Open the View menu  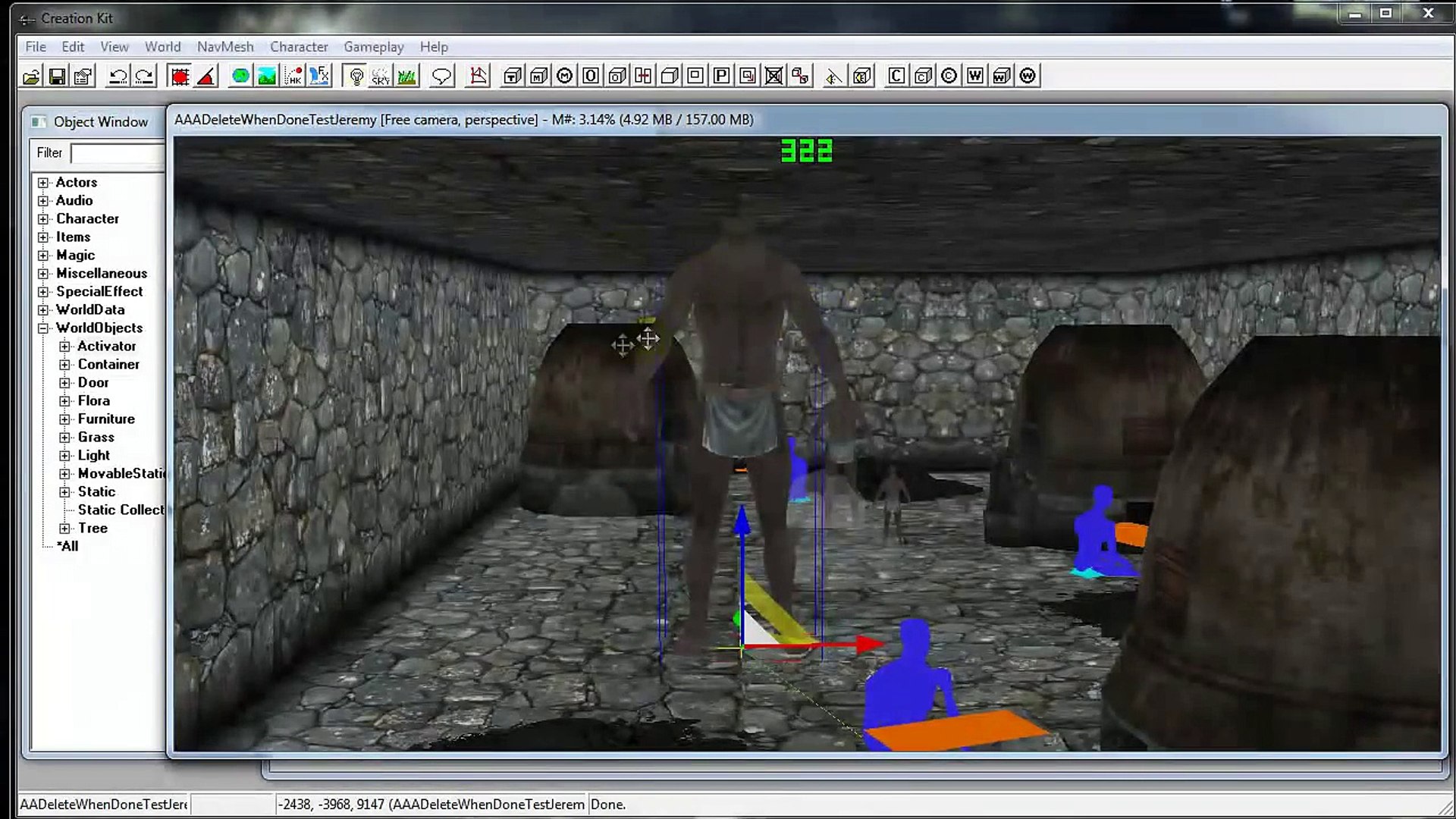[x=115, y=46]
